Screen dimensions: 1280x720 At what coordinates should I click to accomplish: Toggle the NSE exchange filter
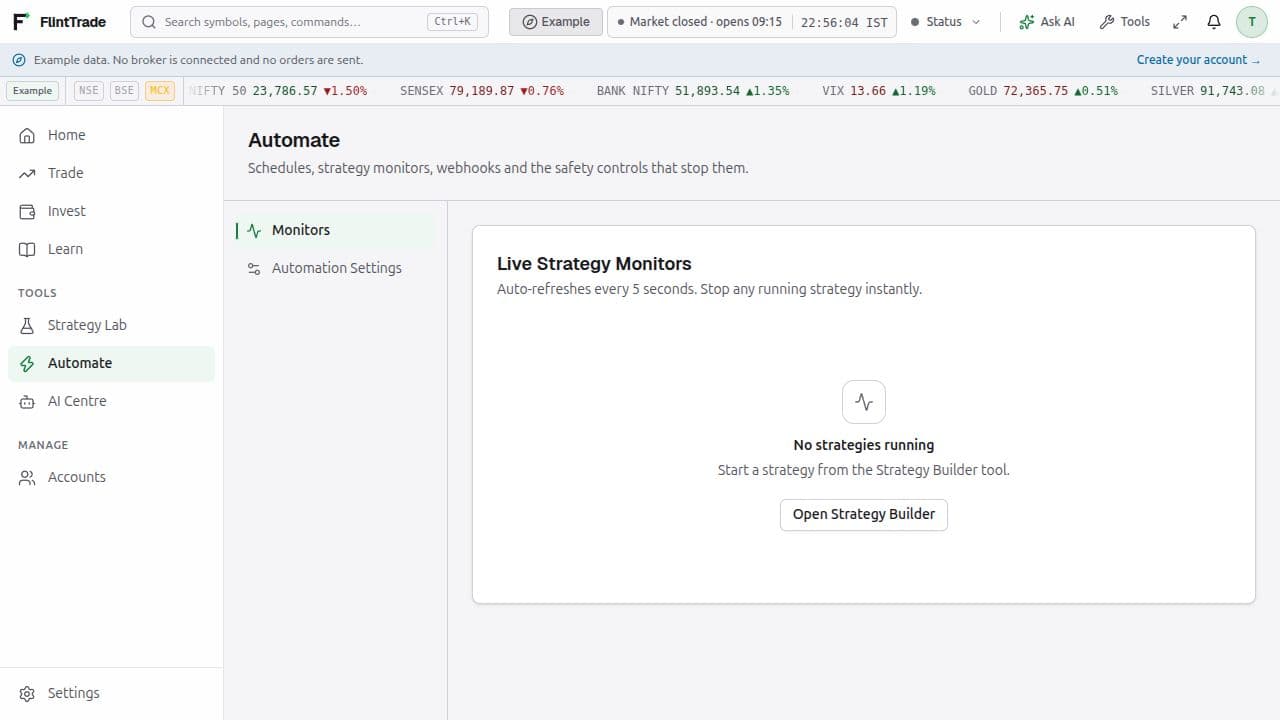coord(89,91)
